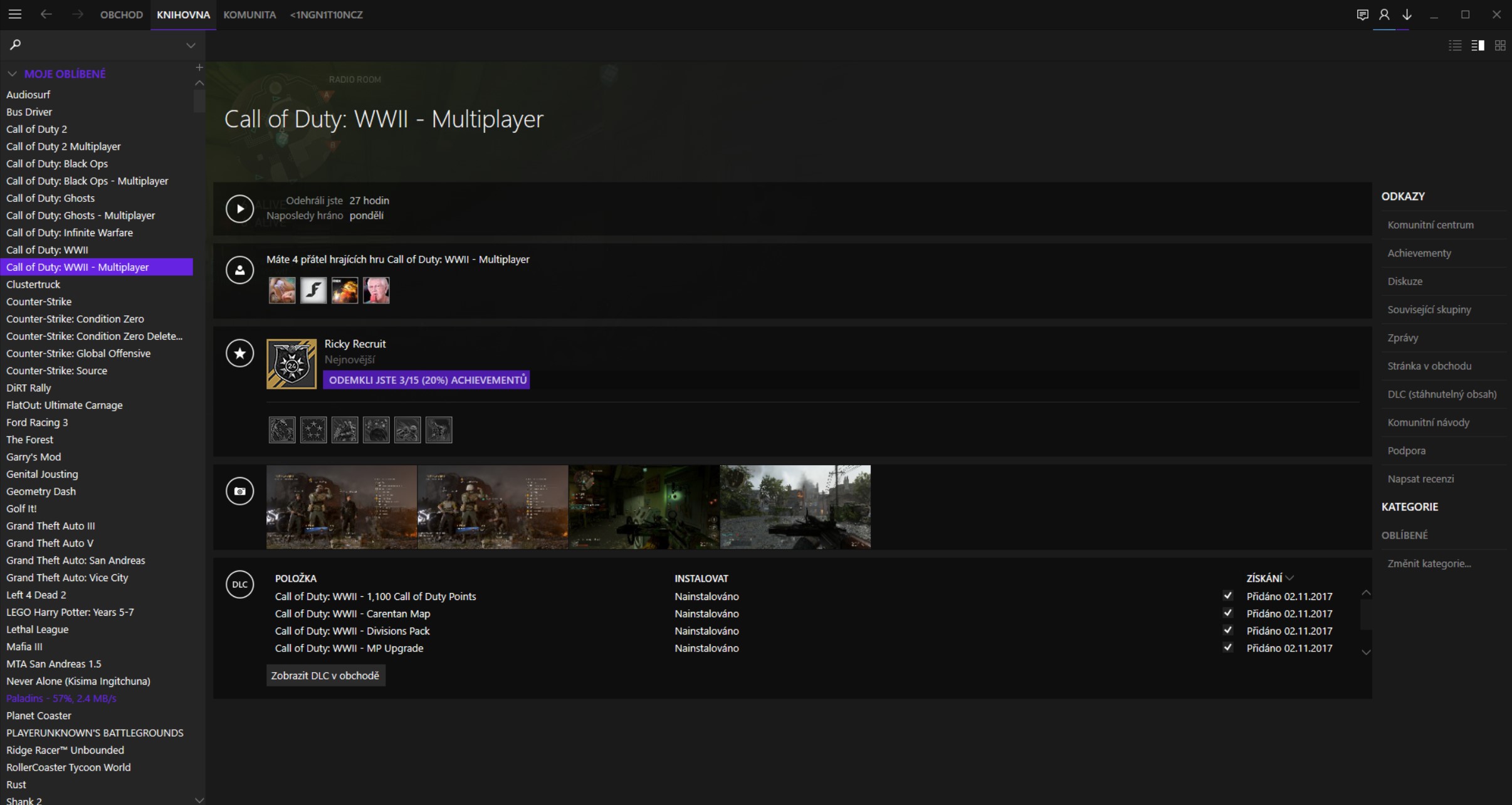Toggle the Divisions Pack DLC checkbox
The height and width of the screenshot is (805, 1512).
[x=1227, y=630]
